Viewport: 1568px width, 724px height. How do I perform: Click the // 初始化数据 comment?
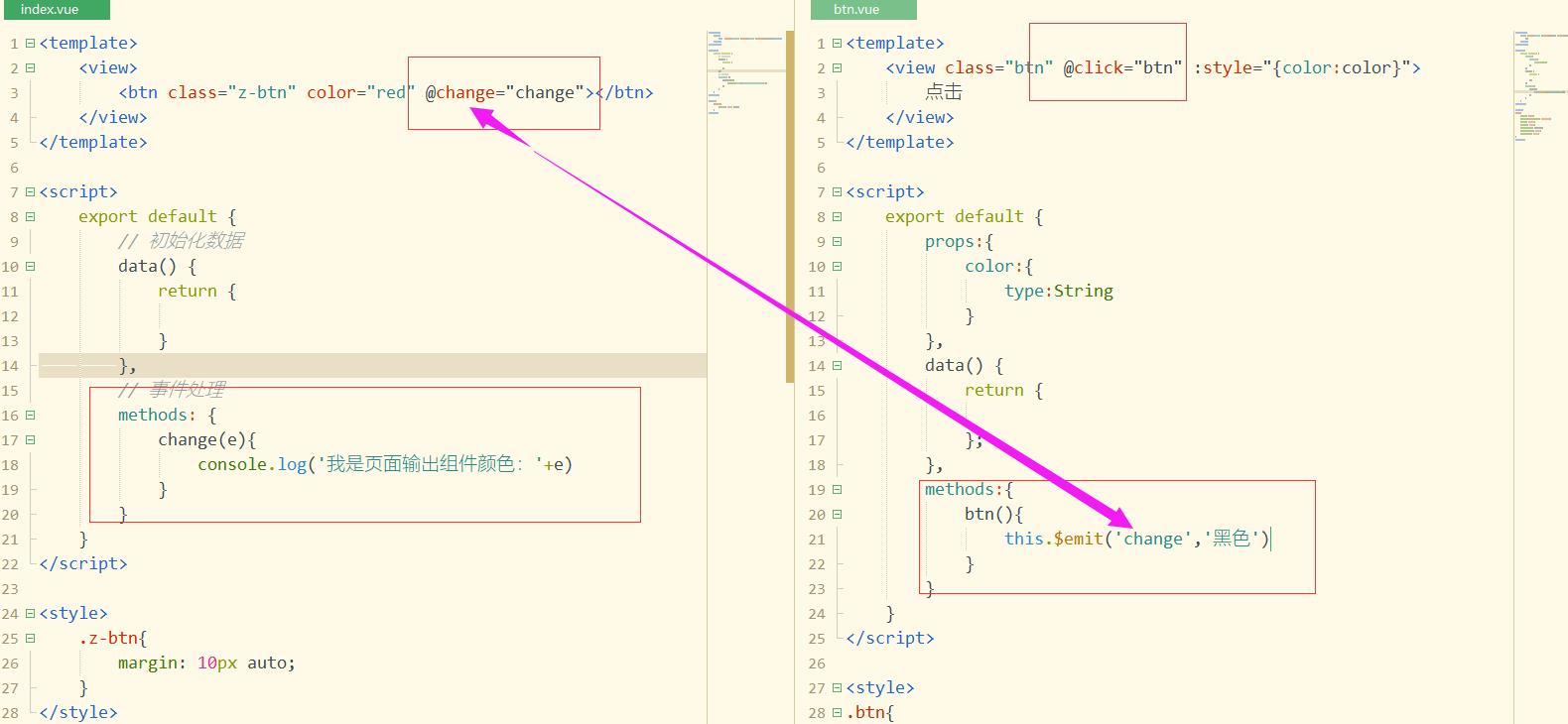181,242
